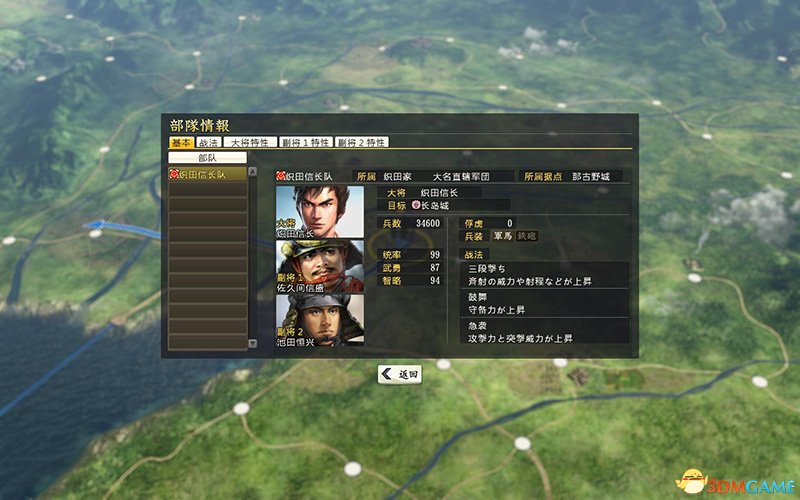Image resolution: width=800 pixels, height=500 pixels.
Task: Select the 副将2特性 tab
Action: pos(362,142)
